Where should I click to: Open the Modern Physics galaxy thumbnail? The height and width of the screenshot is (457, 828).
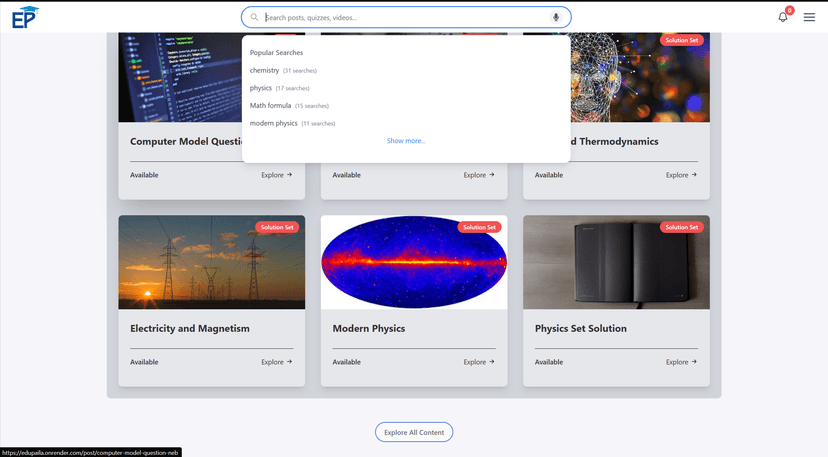click(414, 262)
